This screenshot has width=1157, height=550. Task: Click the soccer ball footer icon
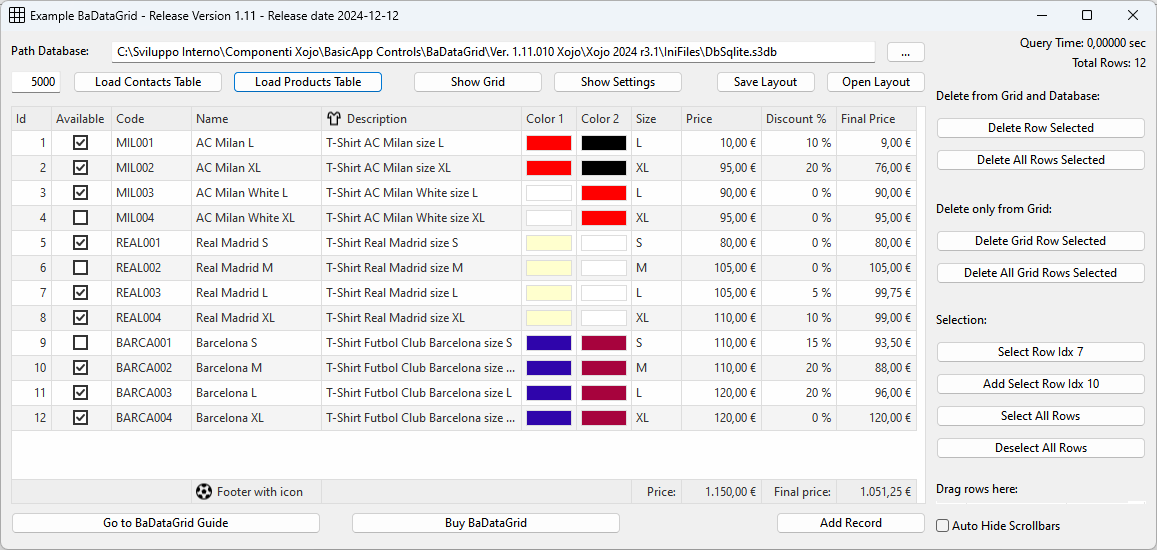pyautogui.click(x=204, y=492)
